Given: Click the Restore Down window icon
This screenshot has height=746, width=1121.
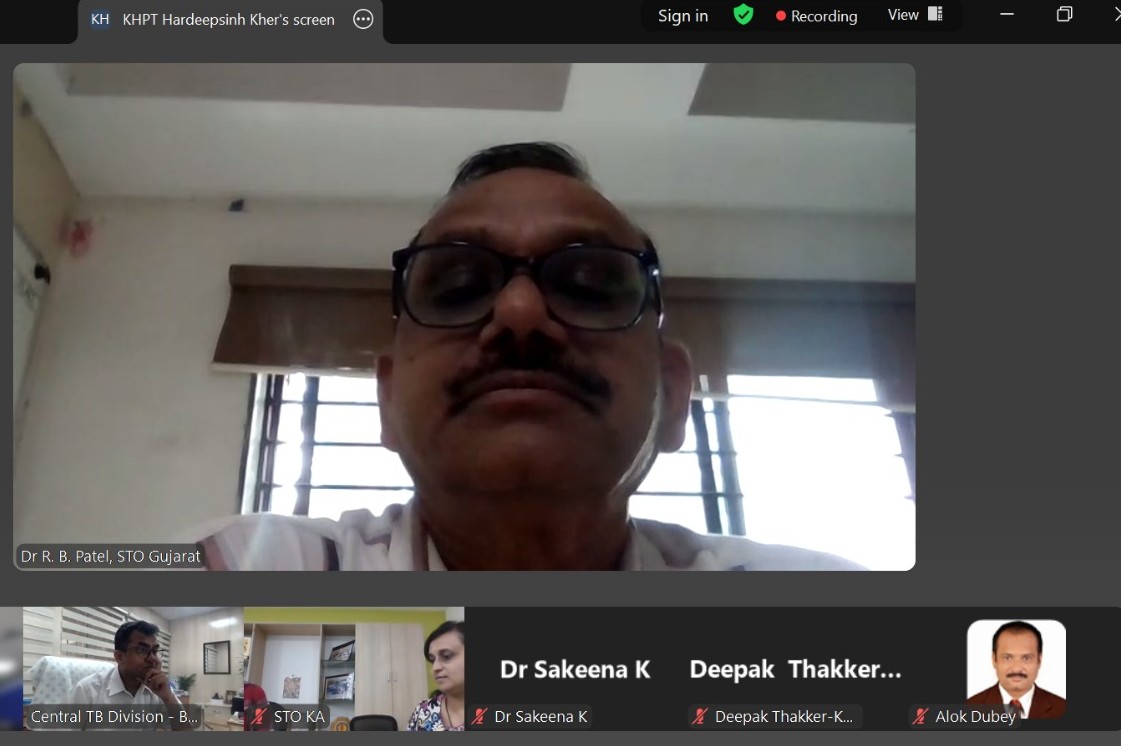Looking at the screenshot, I should click(x=1063, y=15).
